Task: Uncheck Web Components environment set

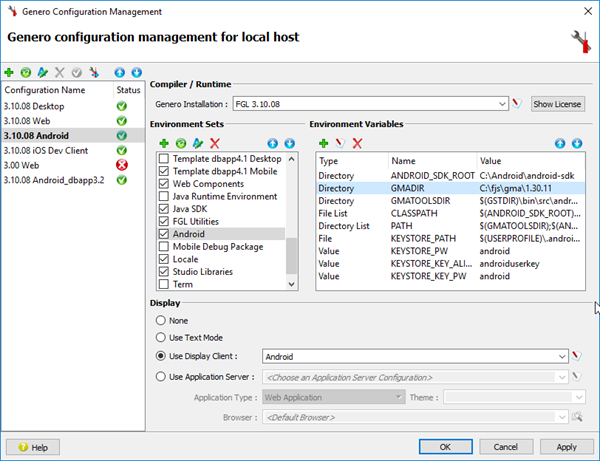Action: [164, 184]
